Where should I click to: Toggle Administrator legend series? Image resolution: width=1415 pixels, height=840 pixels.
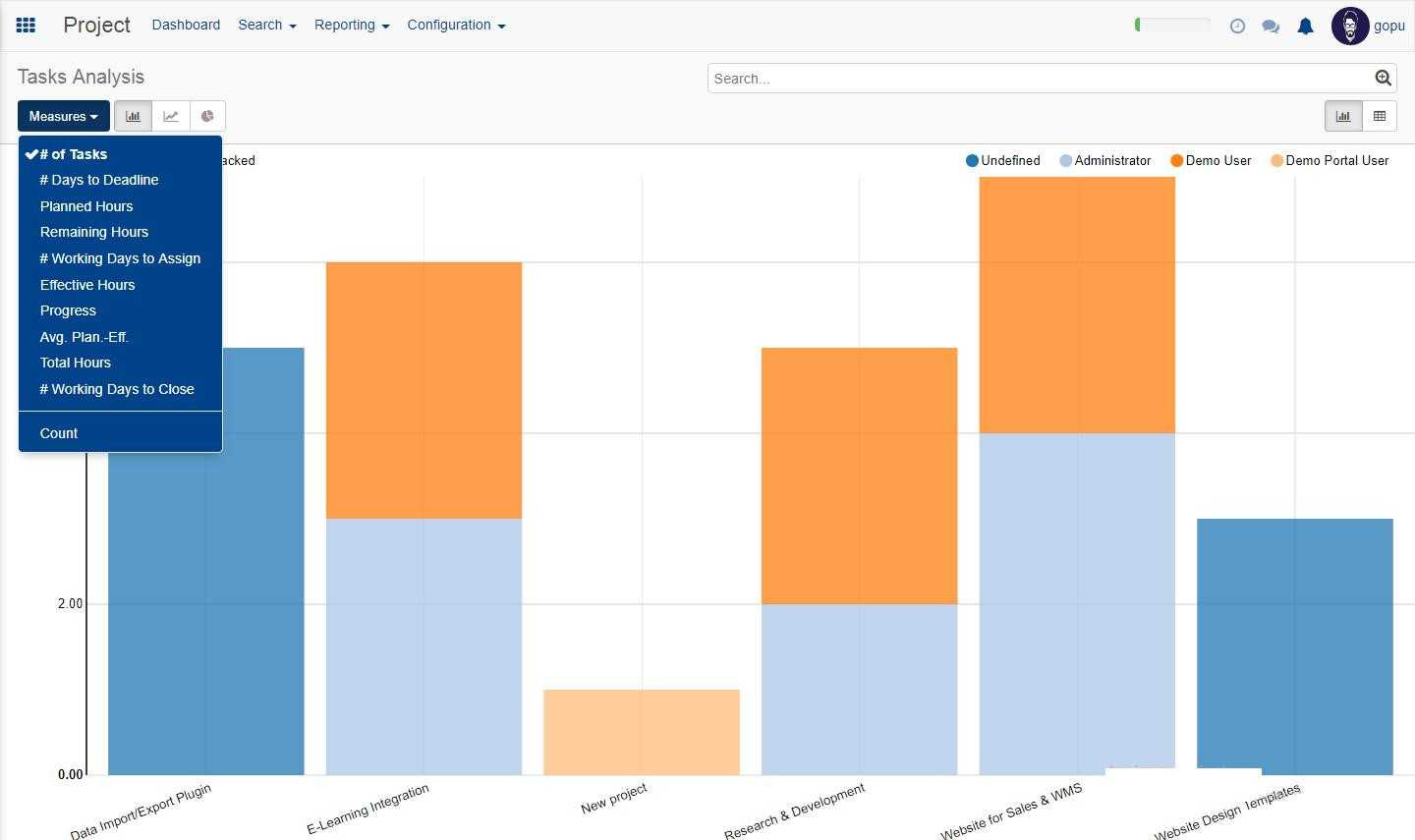point(1105,160)
